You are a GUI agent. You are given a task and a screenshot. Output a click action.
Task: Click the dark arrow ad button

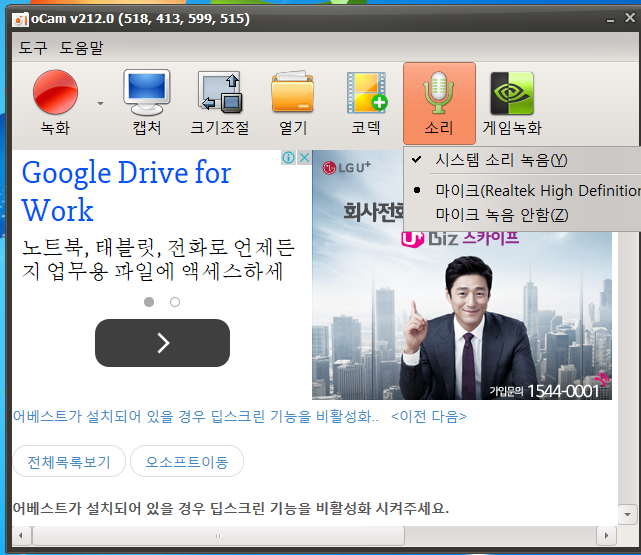click(x=162, y=342)
